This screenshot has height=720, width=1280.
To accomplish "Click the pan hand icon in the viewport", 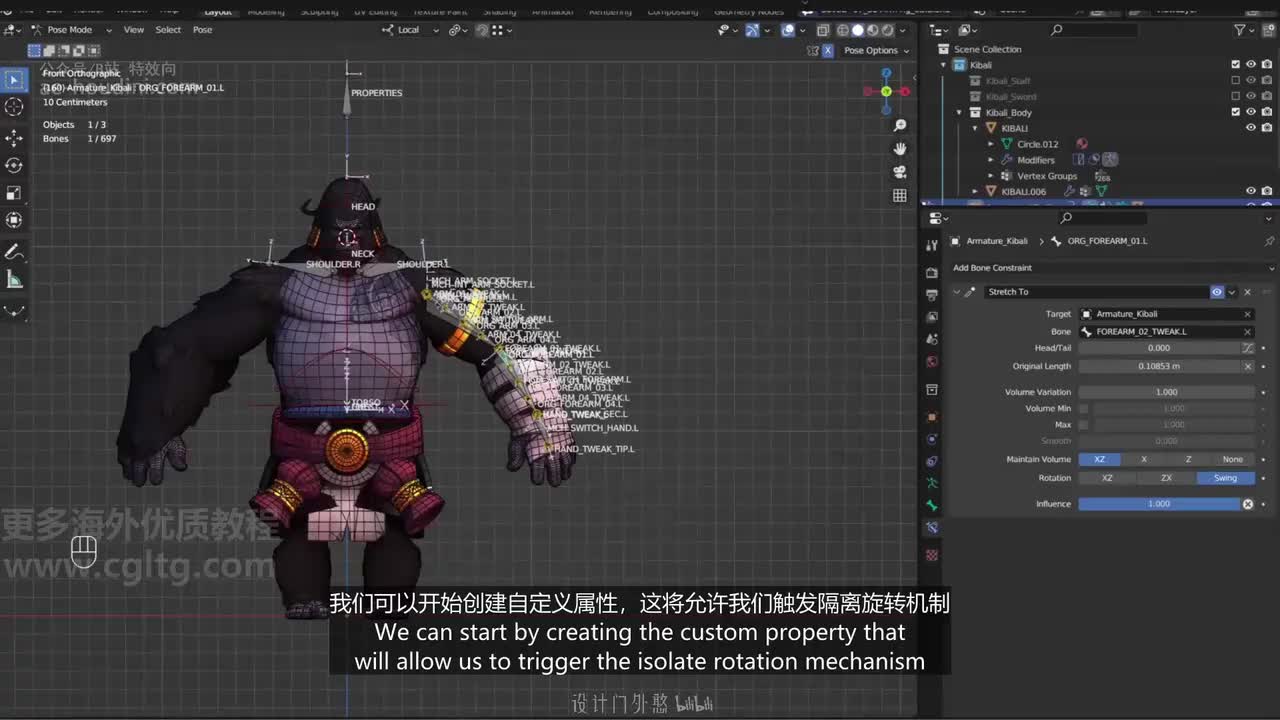I will 900,149.
